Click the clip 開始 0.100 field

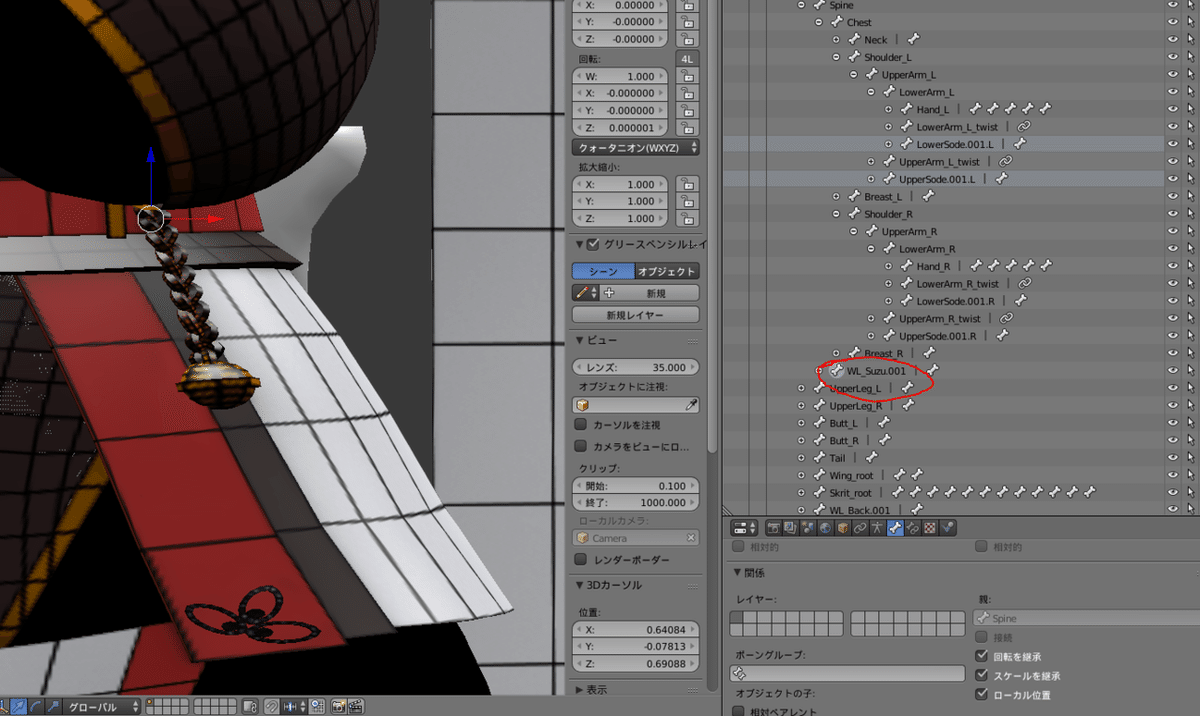pos(635,486)
